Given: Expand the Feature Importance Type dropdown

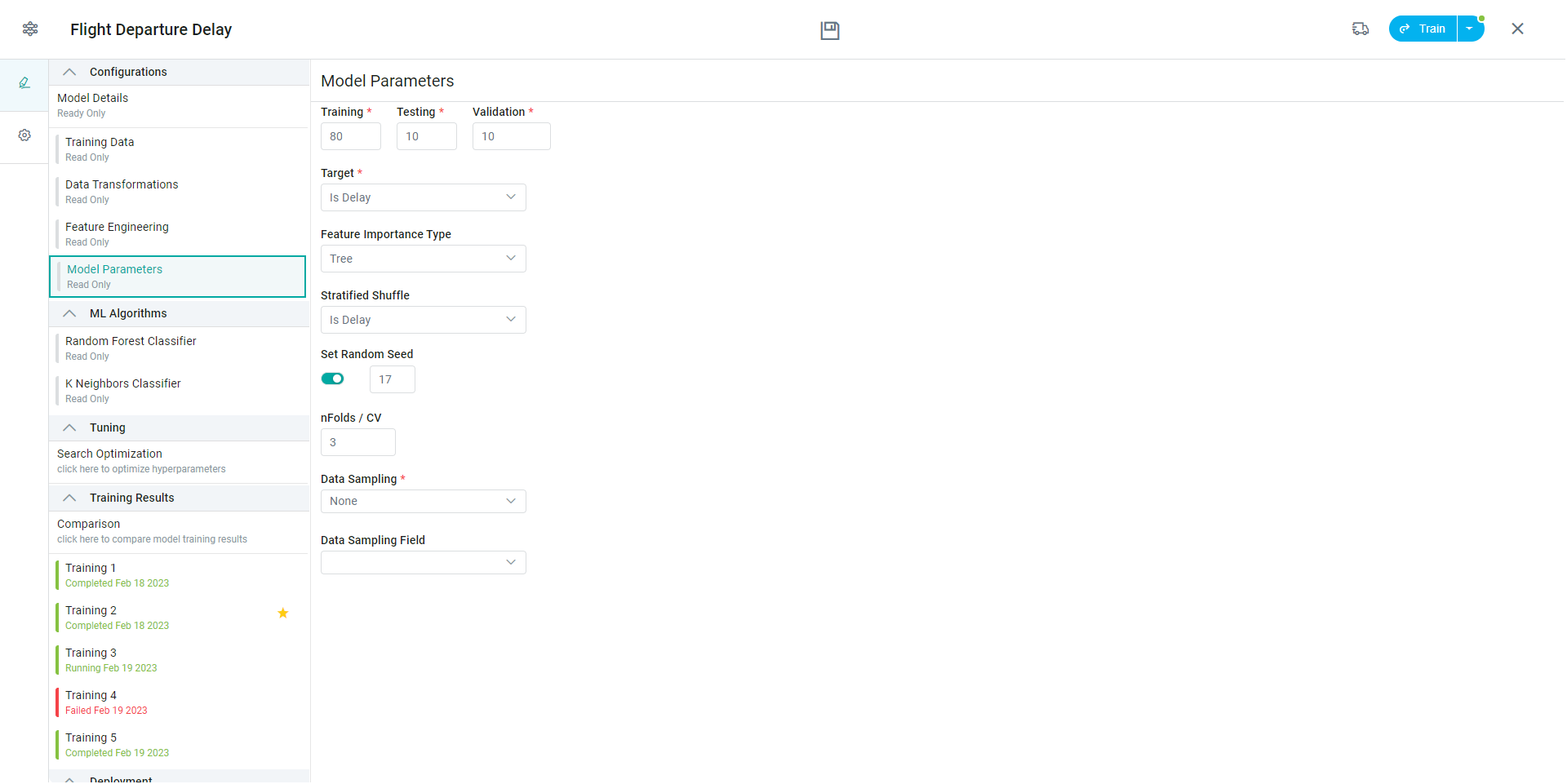Looking at the screenshot, I should tap(423, 259).
